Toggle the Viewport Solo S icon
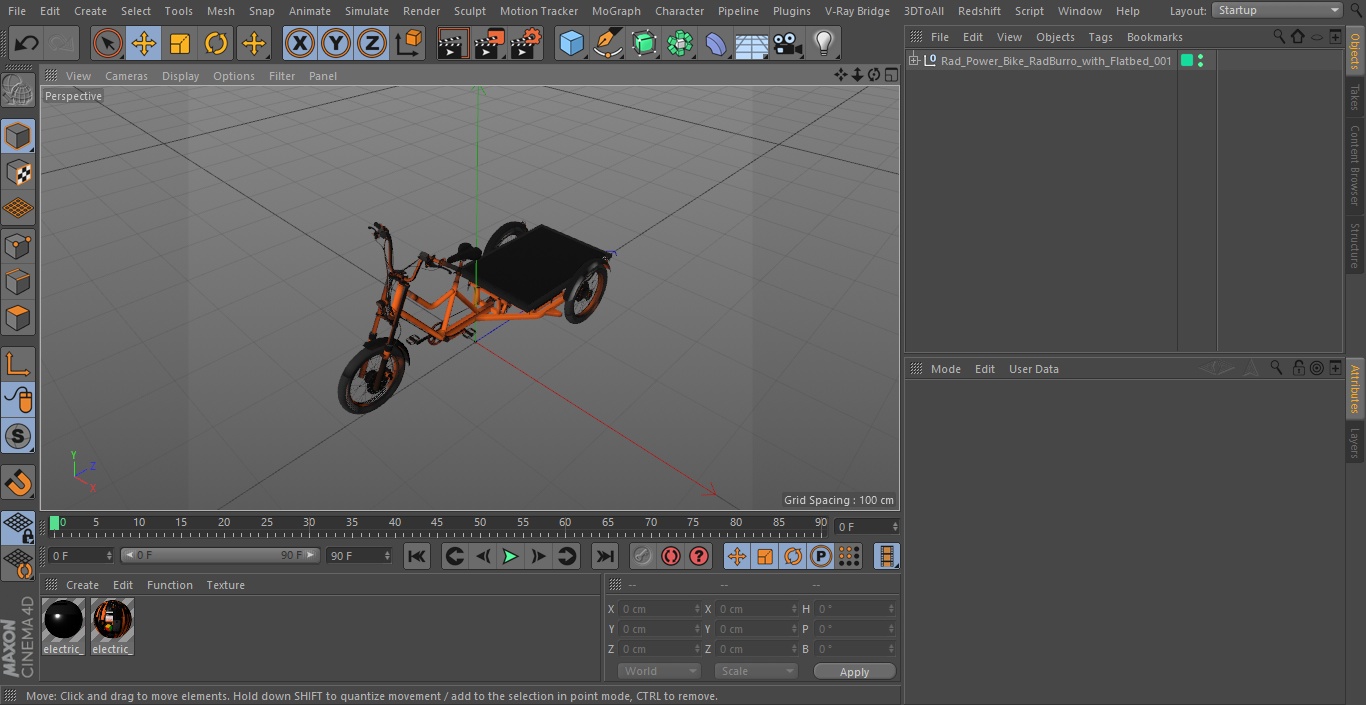Screen dimensions: 1366x705 pos(18,436)
